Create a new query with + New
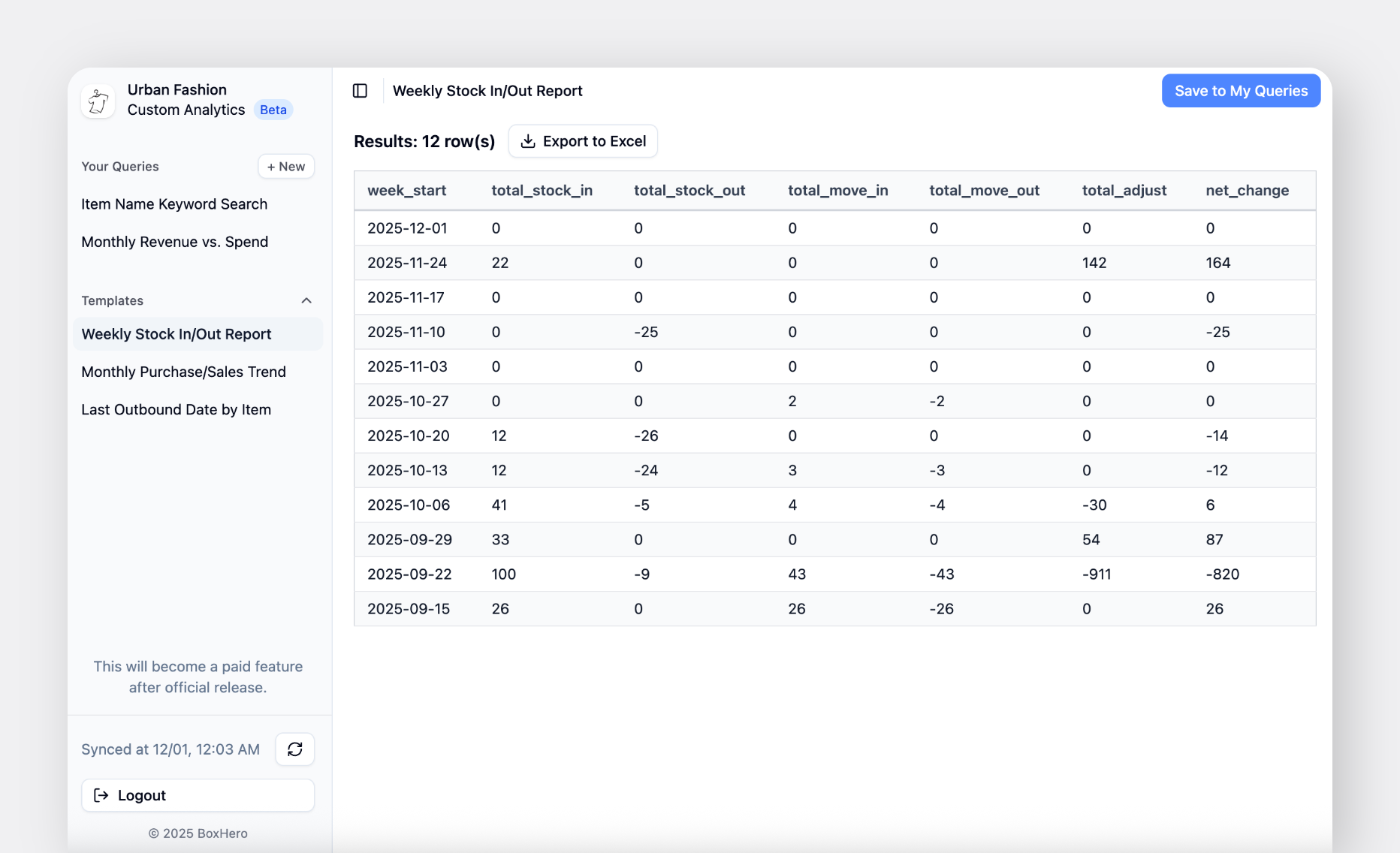This screenshot has width=1400, height=853. tap(286, 167)
